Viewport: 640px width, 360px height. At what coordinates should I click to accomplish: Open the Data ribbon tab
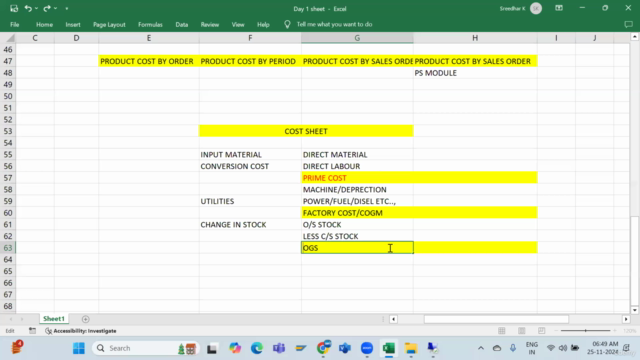tap(182, 24)
